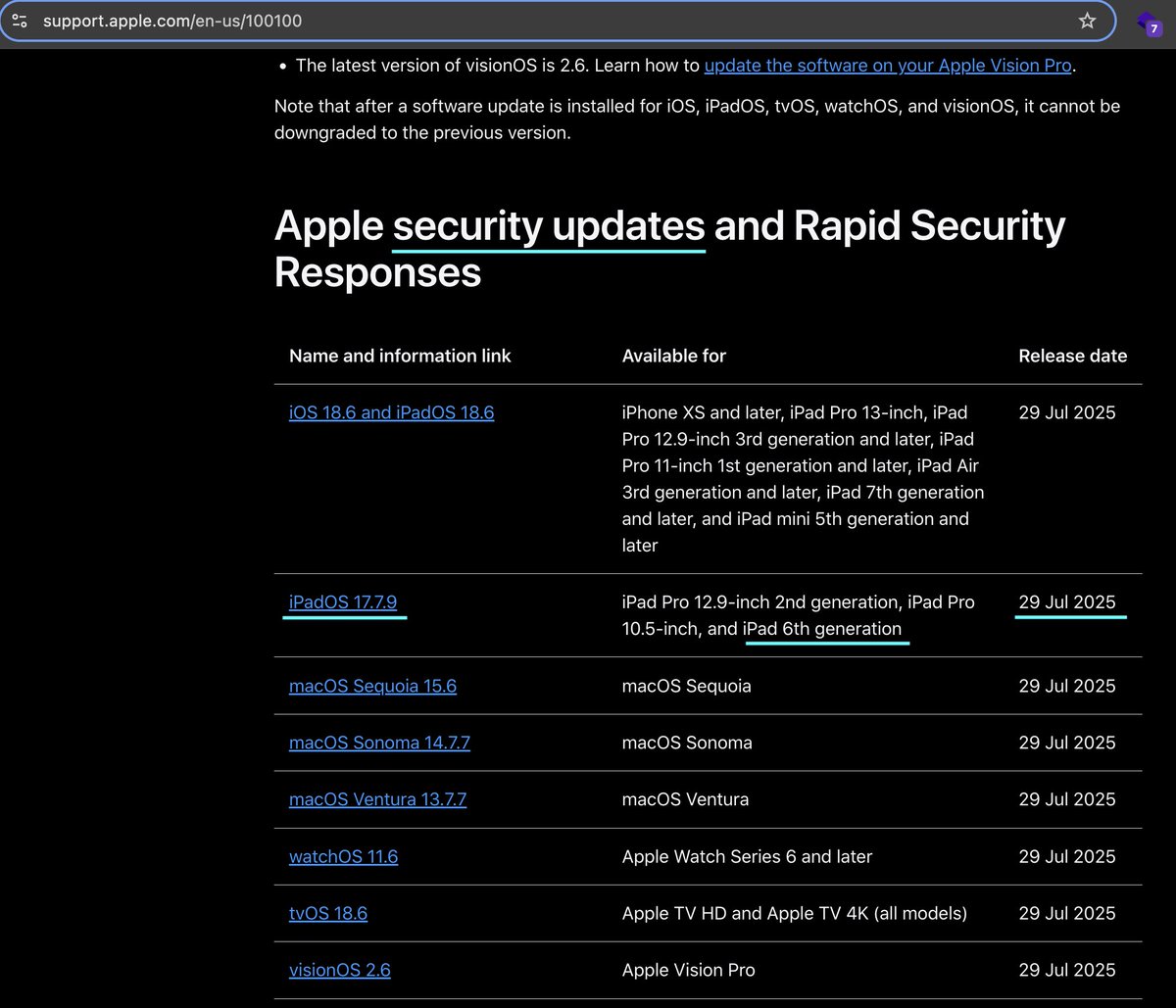The height and width of the screenshot is (1008, 1176).
Task: Bookmark this page with the star icon
Action: (x=1087, y=21)
